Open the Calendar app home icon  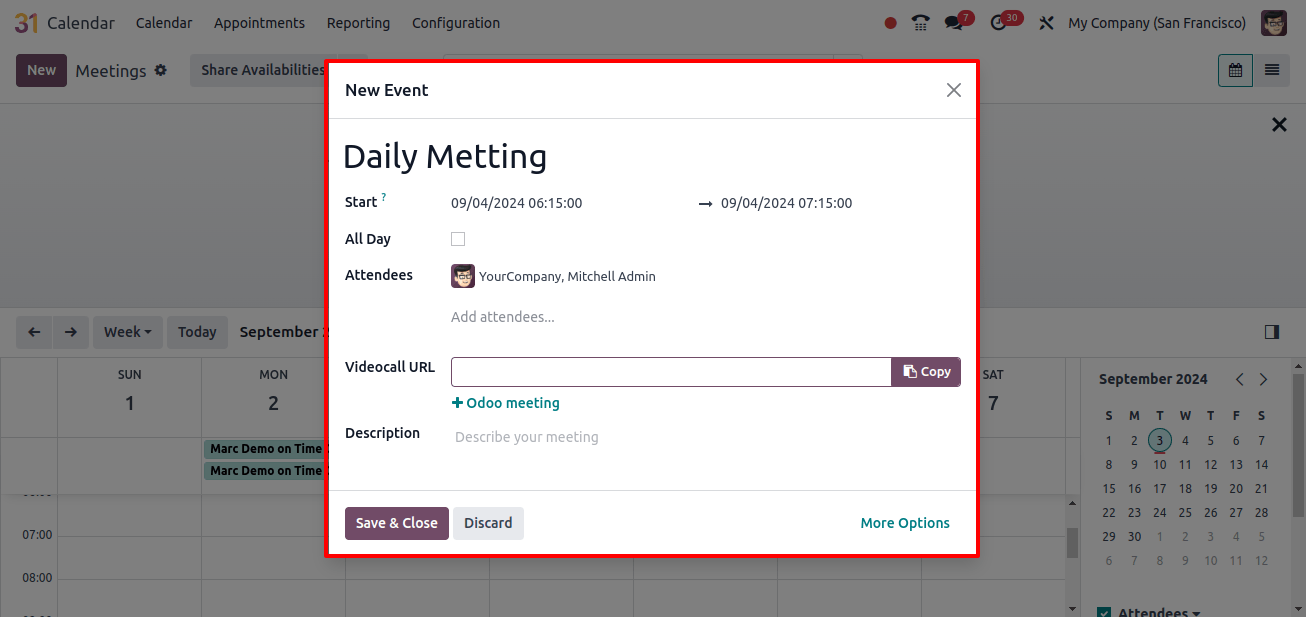[x=26, y=22]
